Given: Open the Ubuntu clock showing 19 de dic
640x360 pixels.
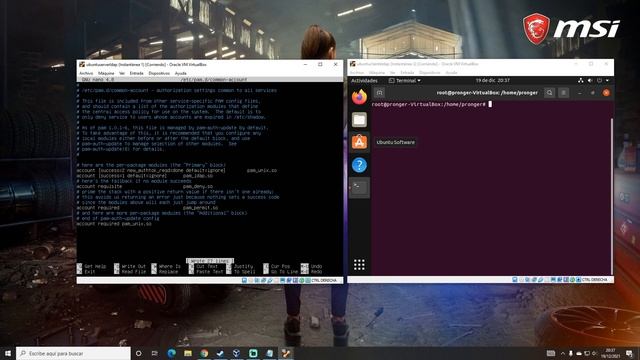Looking at the screenshot, I should pyautogui.click(x=492, y=80).
